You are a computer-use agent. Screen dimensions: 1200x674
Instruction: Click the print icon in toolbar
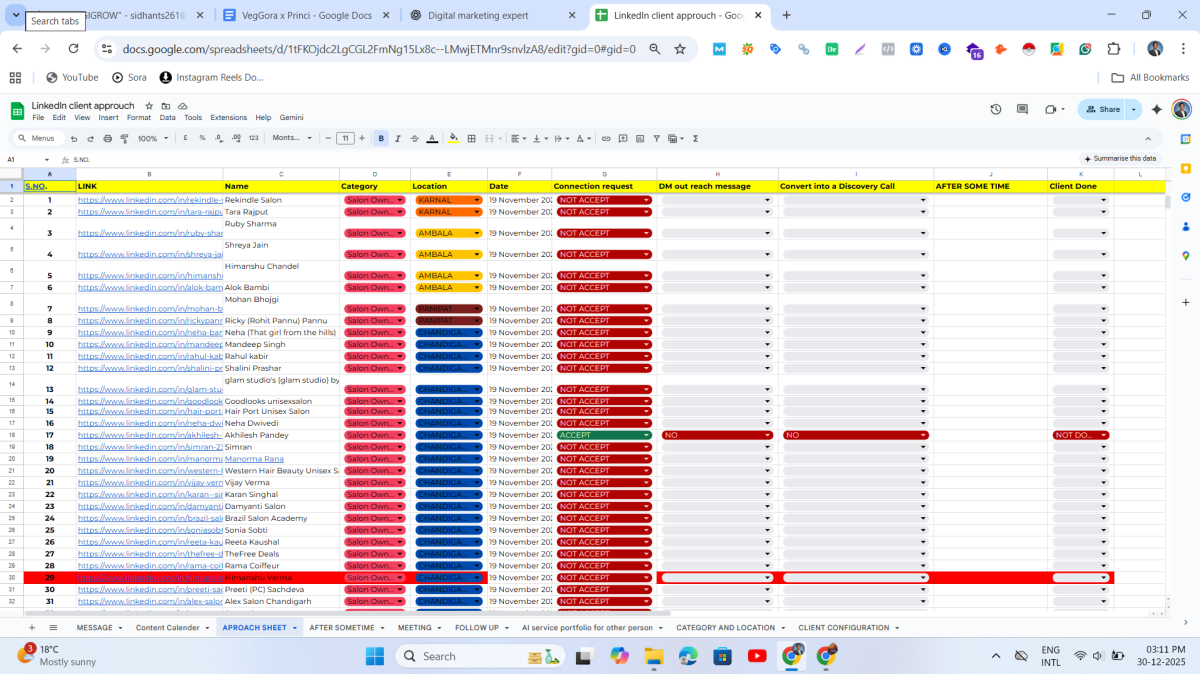pos(108,138)
